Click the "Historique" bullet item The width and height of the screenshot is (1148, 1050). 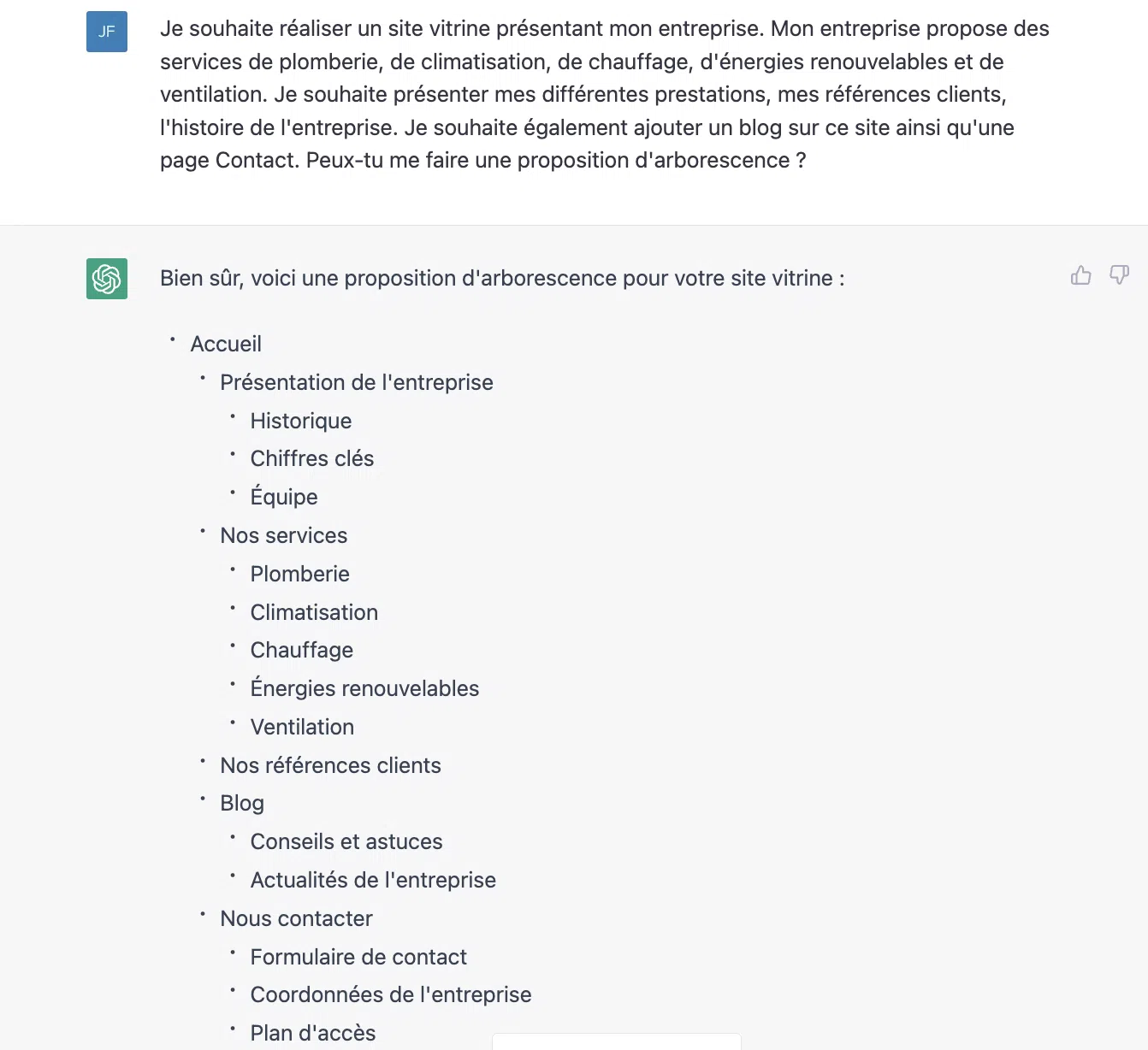point(300,421)
